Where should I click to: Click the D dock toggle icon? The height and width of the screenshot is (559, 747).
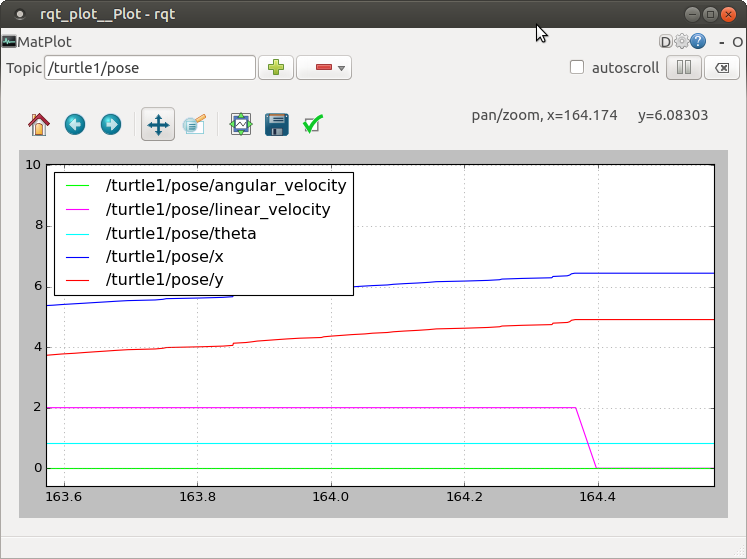pyautogui.click(x=666, y=41)
